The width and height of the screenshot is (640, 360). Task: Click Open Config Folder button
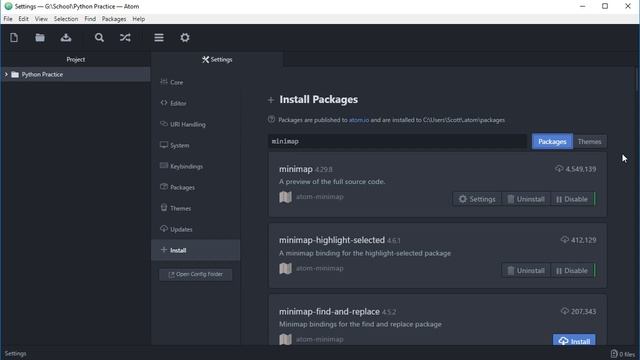point(196,274)
